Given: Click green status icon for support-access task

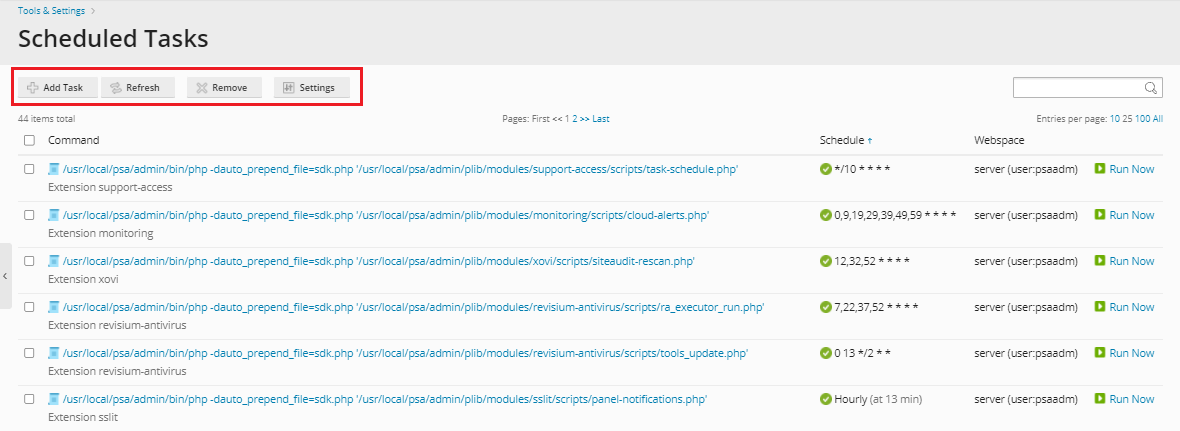Looking at the screenshot, I should click(826, 169).
